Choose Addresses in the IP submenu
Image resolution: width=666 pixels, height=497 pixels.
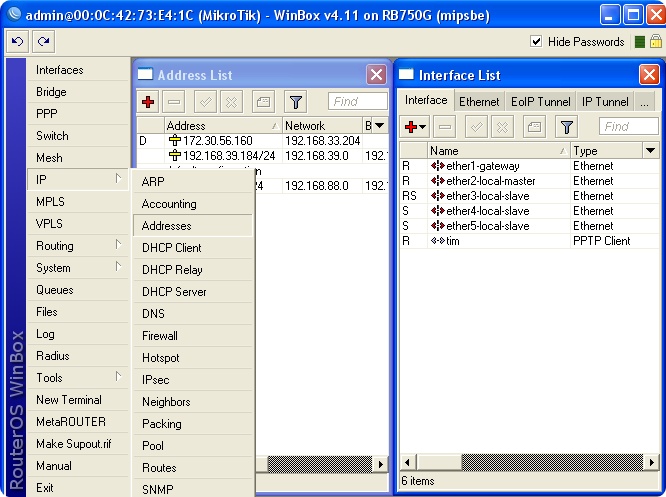click(193, 226)
